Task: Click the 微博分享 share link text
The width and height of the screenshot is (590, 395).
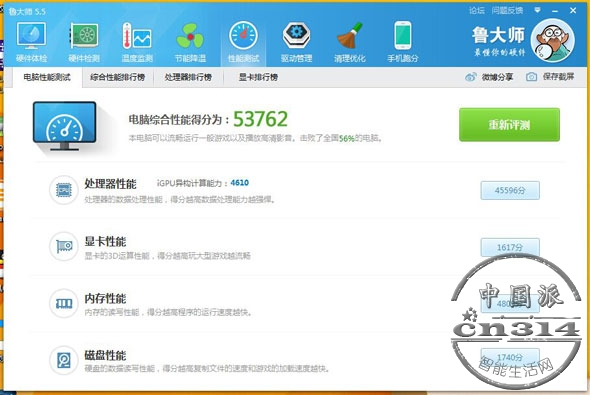Action: [497, 77]
